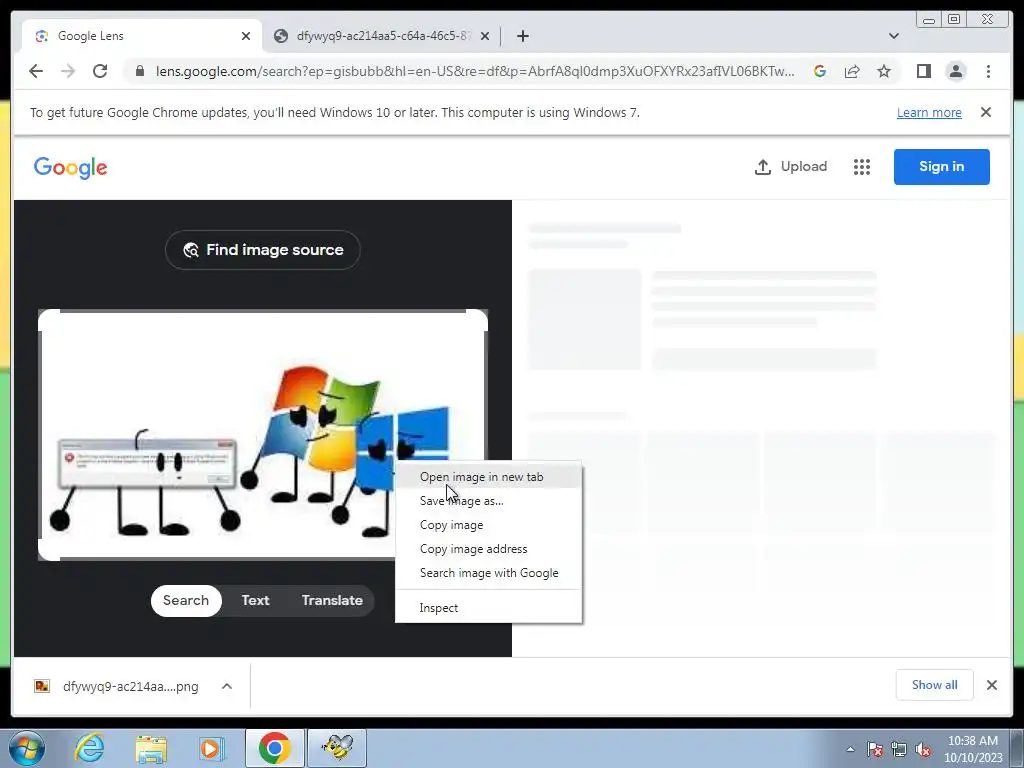Dismiss the Chrome update notification bar
The width and height of the screenshot is (1024, 768).
985,112
